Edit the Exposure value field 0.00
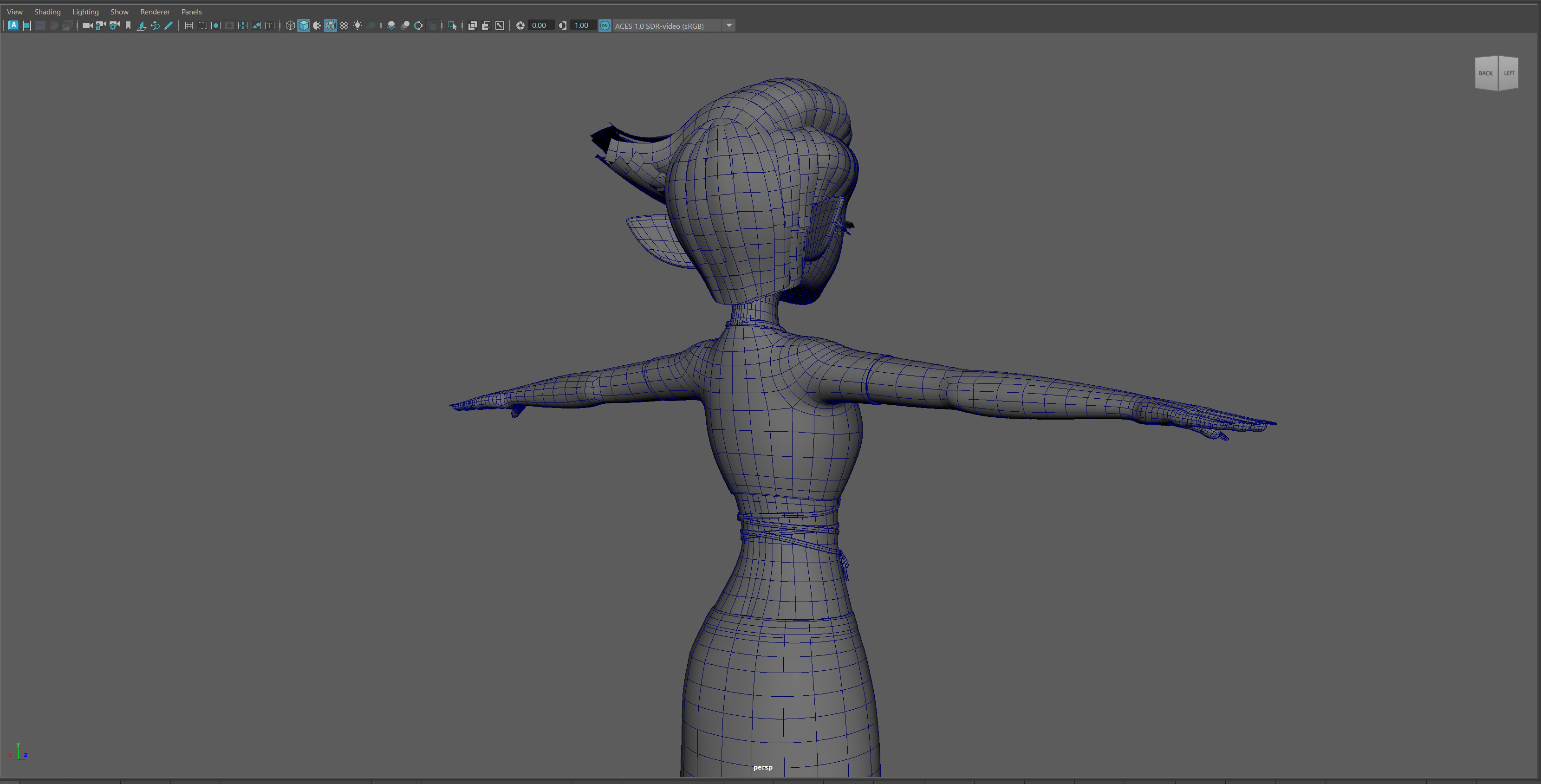Screen dimensions: 1541x784 click(541, 26)
